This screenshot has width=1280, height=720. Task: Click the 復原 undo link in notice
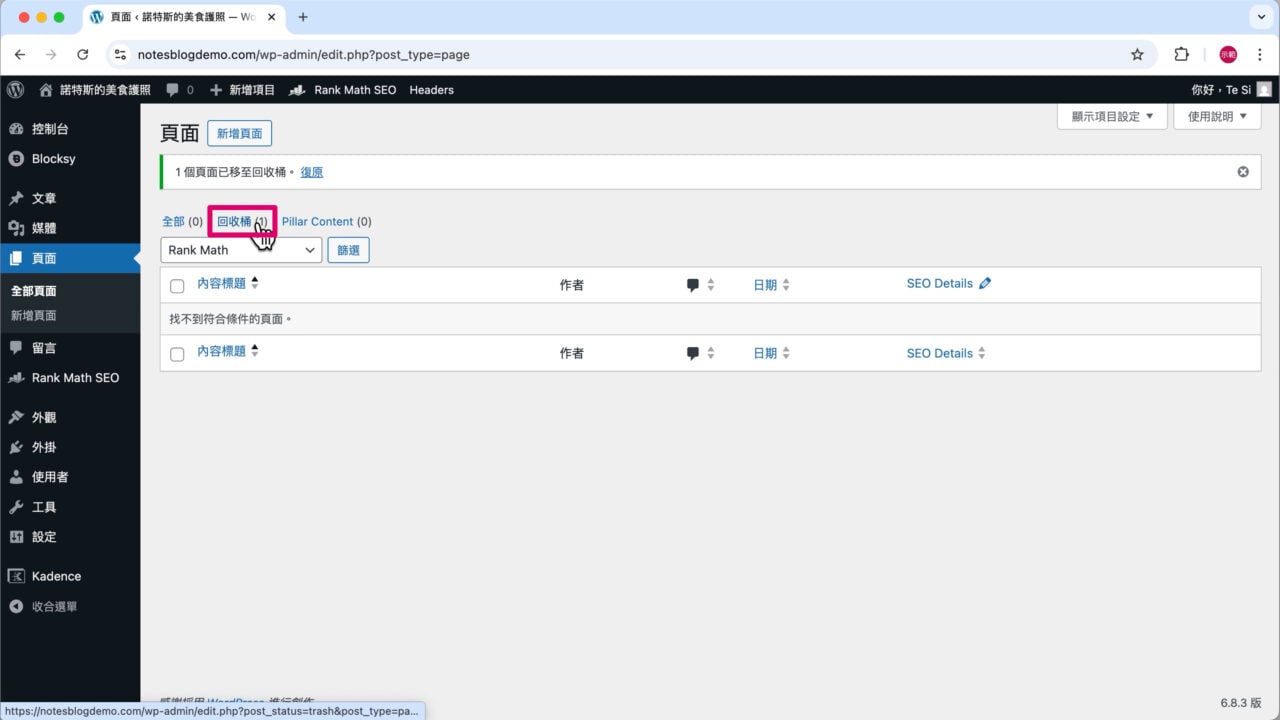[312, 172]
